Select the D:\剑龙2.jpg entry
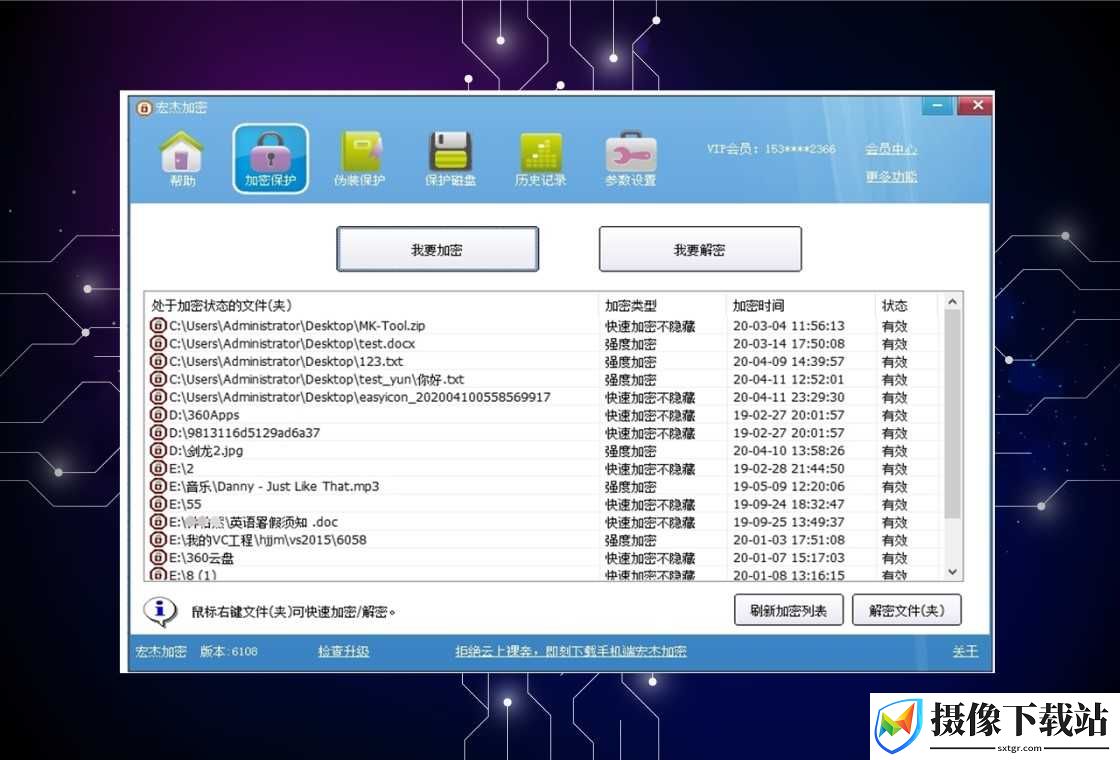The height and width of the screenshot is (760, 1120). (x=543, y=451)
